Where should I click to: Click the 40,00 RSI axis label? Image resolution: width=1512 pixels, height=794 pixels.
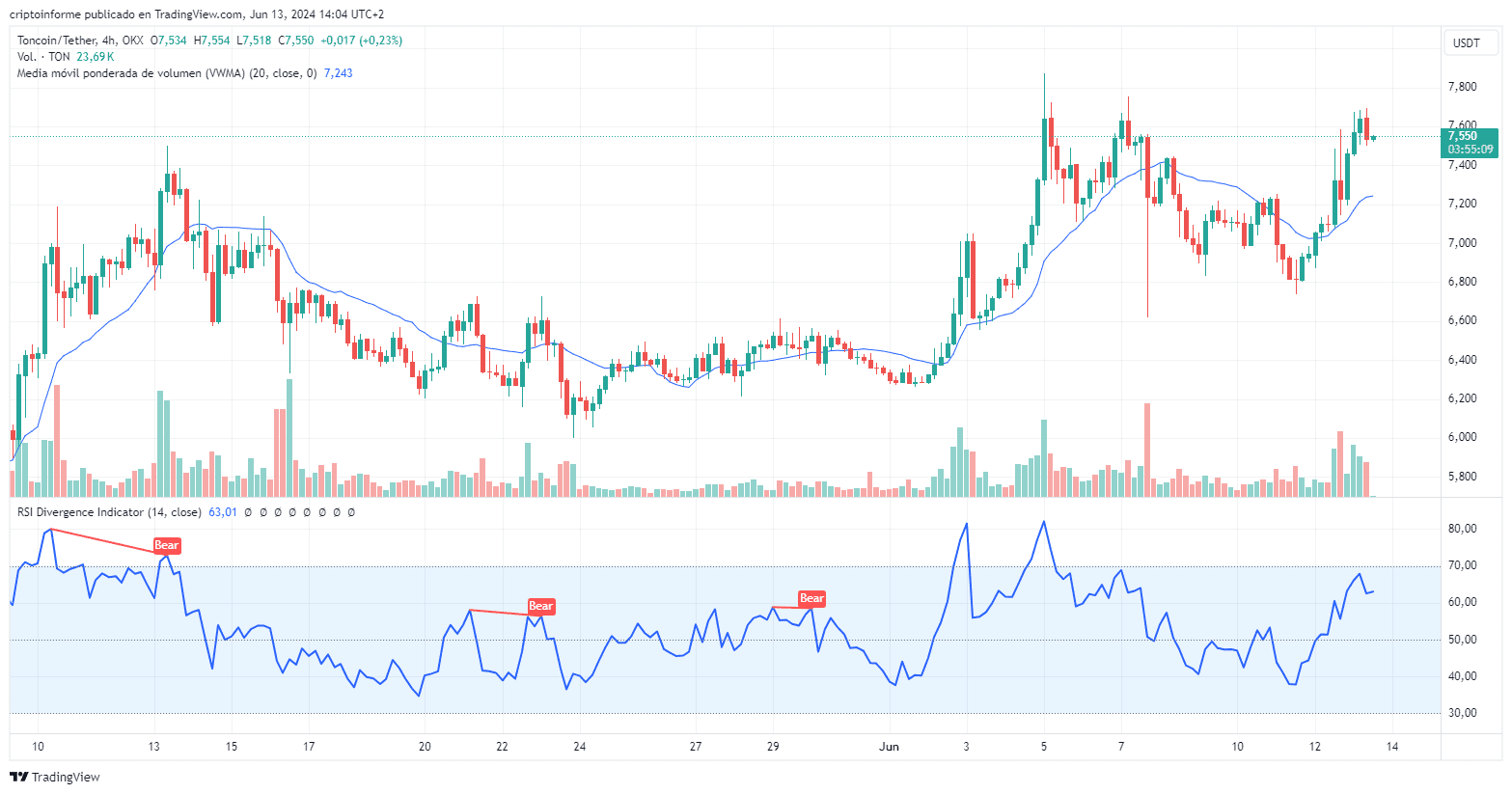(x=1462, y=676)
